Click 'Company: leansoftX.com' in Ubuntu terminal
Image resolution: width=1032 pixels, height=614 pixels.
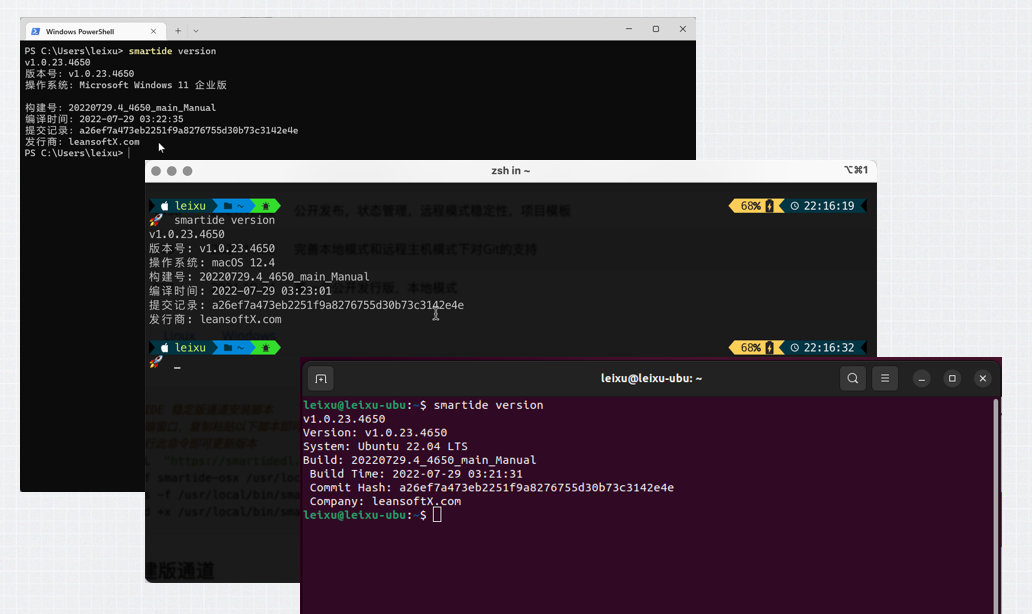coord(385,501)
